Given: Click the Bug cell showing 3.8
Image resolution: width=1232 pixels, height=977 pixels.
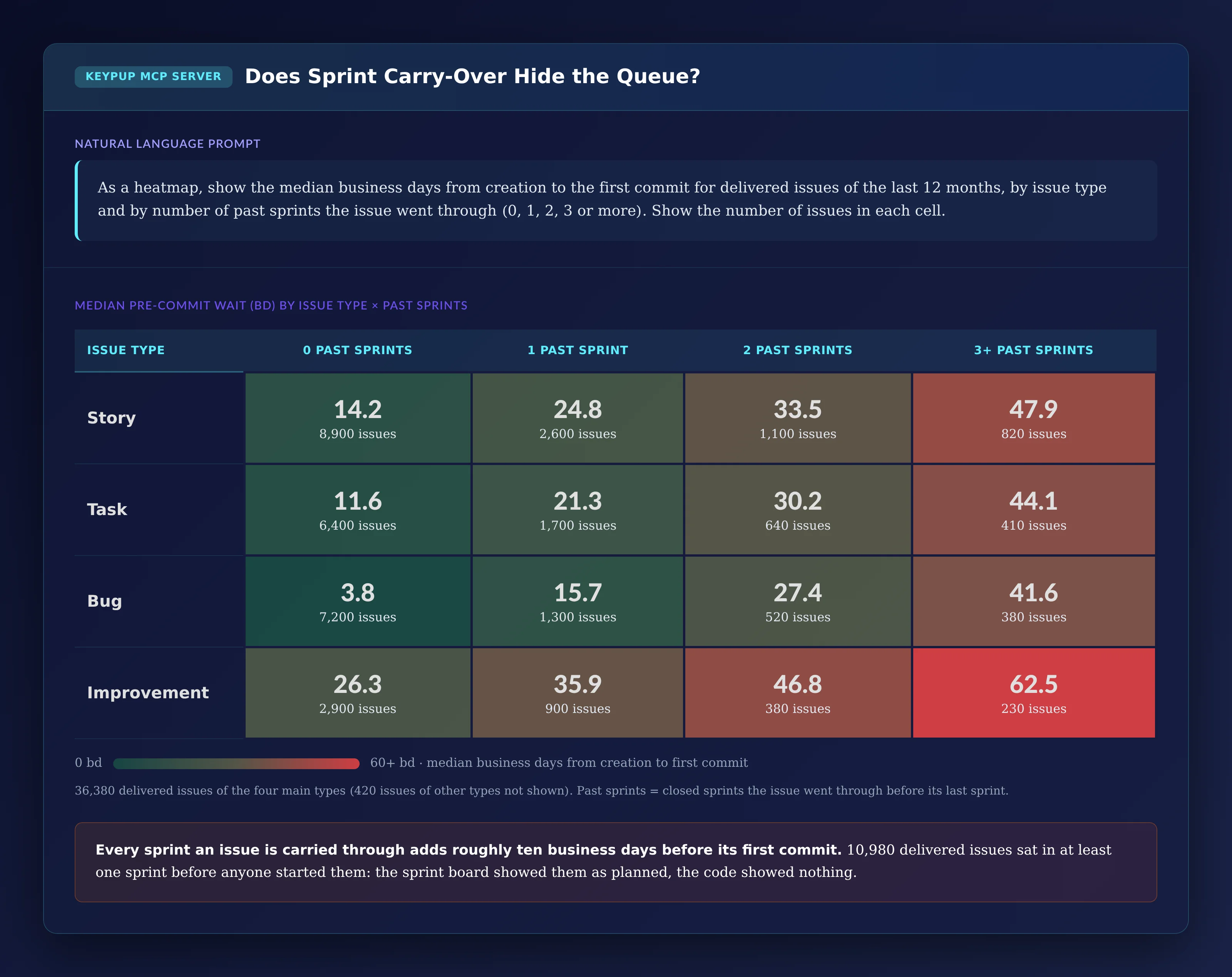Looking at the screenshot, I should coord(358,601).
